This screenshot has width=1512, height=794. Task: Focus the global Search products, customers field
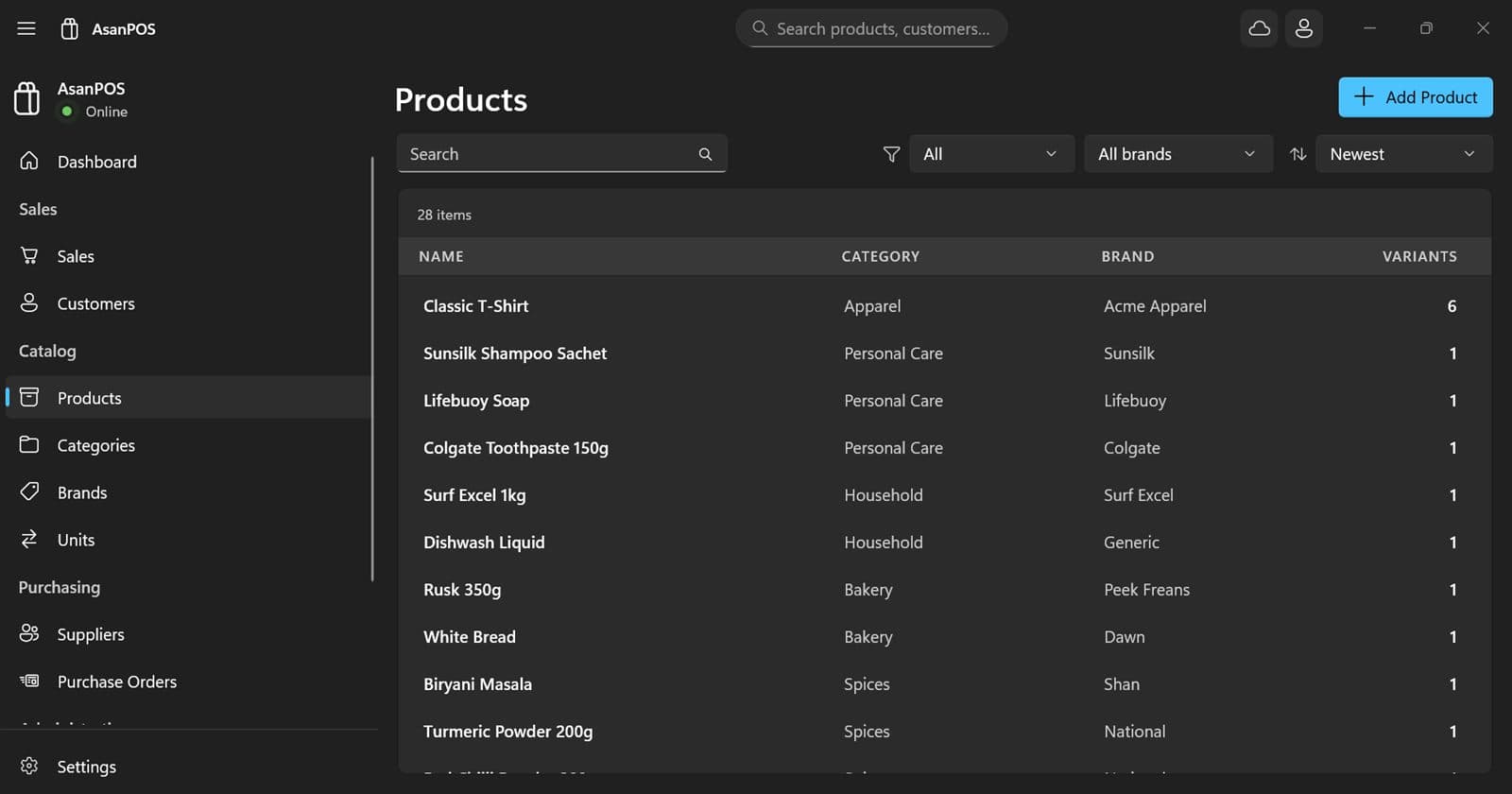[871, 28]
